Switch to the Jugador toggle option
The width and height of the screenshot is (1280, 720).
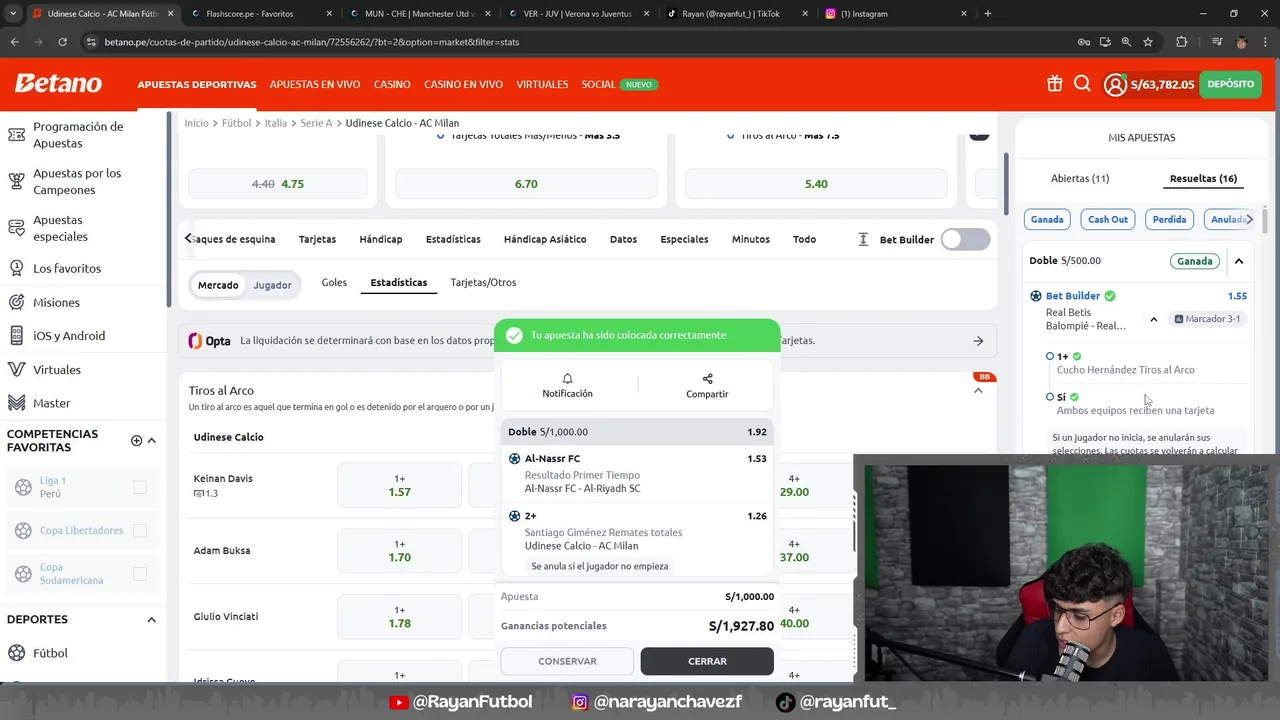pyautogui.click(x=272, y=285)
